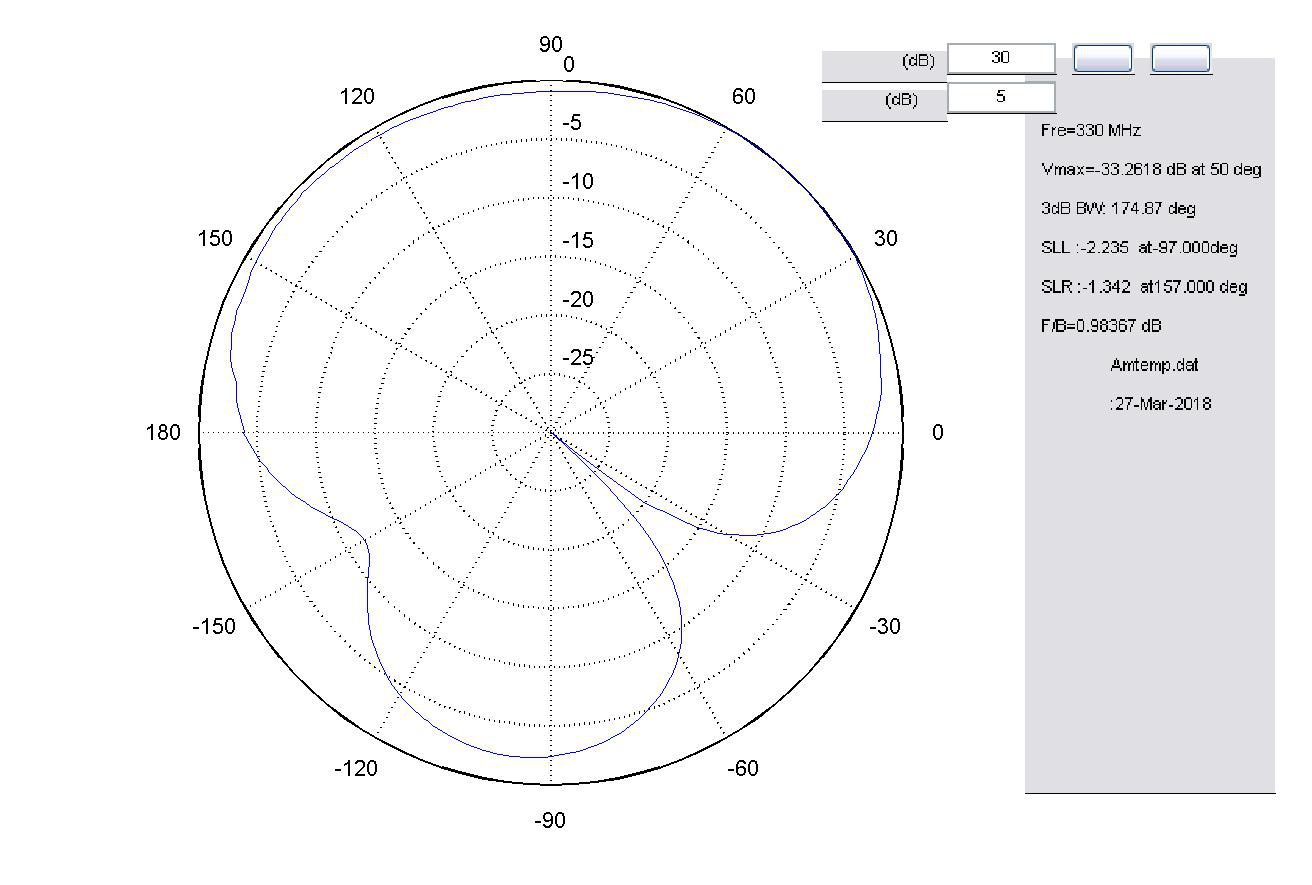
Task: Click the 180 degree axis label
Action: click(165, 432)
